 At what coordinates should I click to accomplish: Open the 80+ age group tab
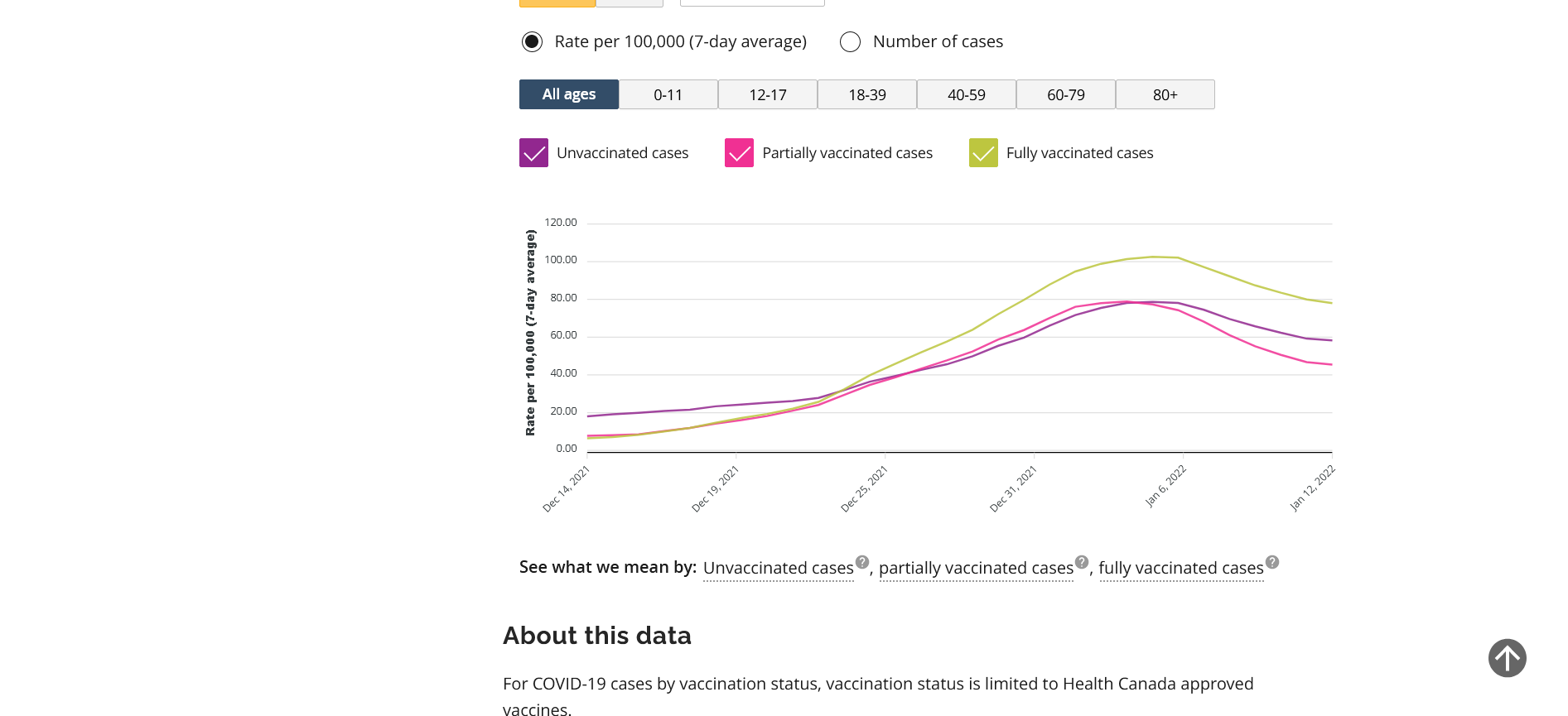1165,94
